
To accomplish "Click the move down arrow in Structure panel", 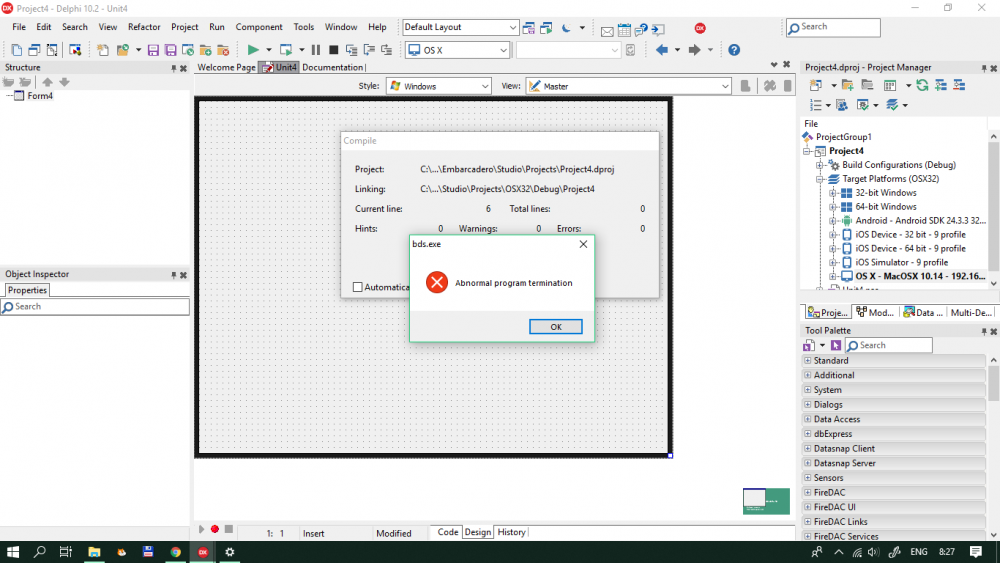I will coord(64,82).
